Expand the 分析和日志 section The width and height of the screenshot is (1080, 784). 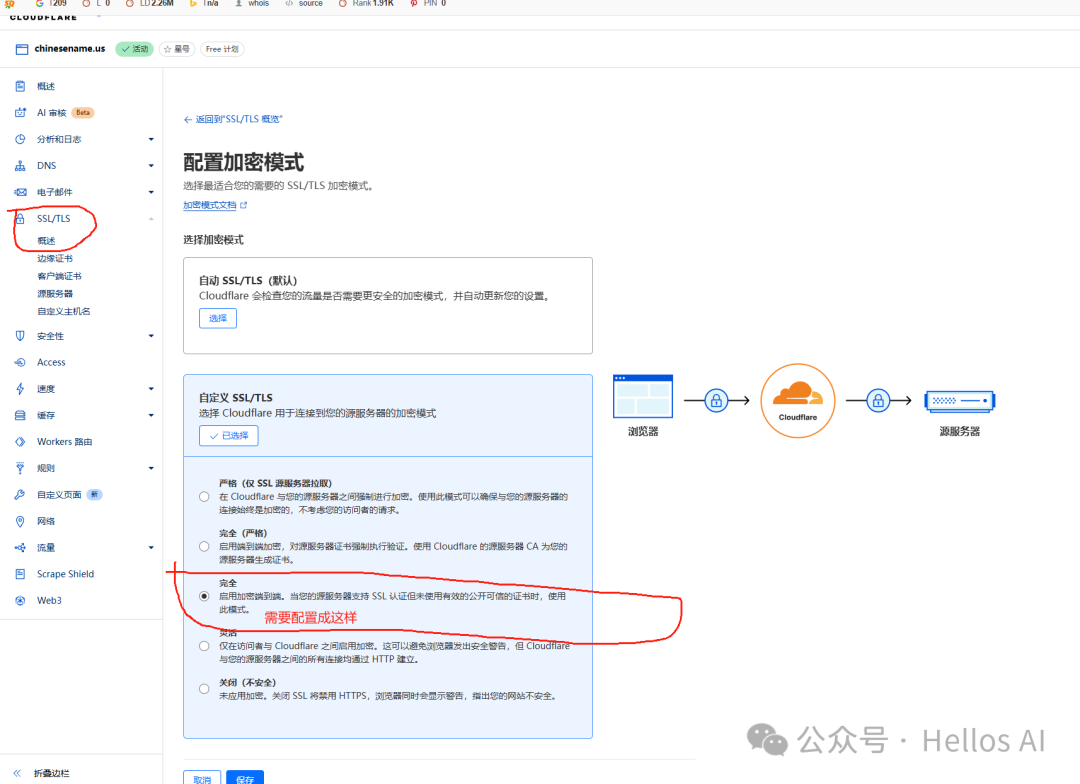[x=151, y=138]
